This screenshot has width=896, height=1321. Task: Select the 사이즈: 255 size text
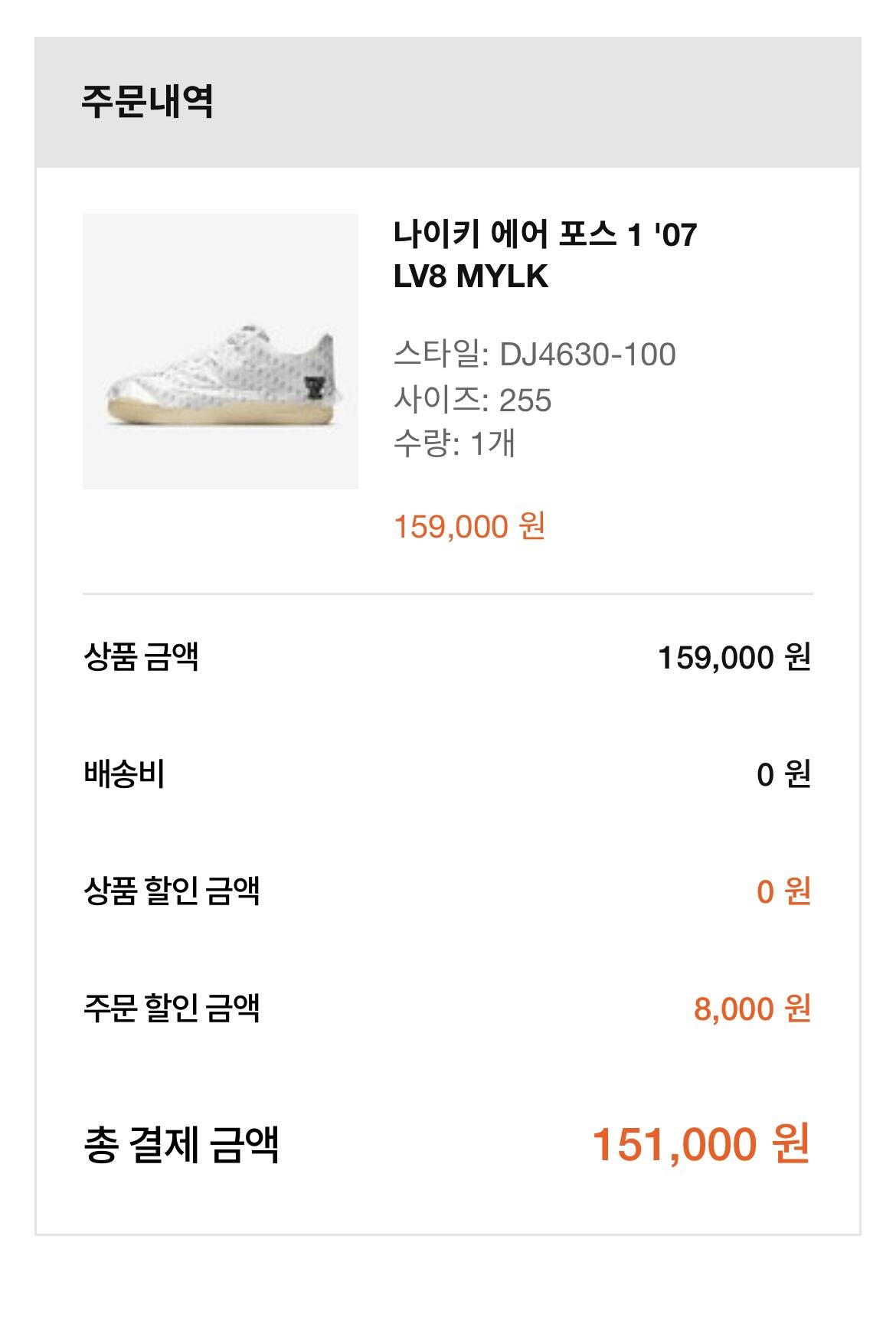coord(472,400)
